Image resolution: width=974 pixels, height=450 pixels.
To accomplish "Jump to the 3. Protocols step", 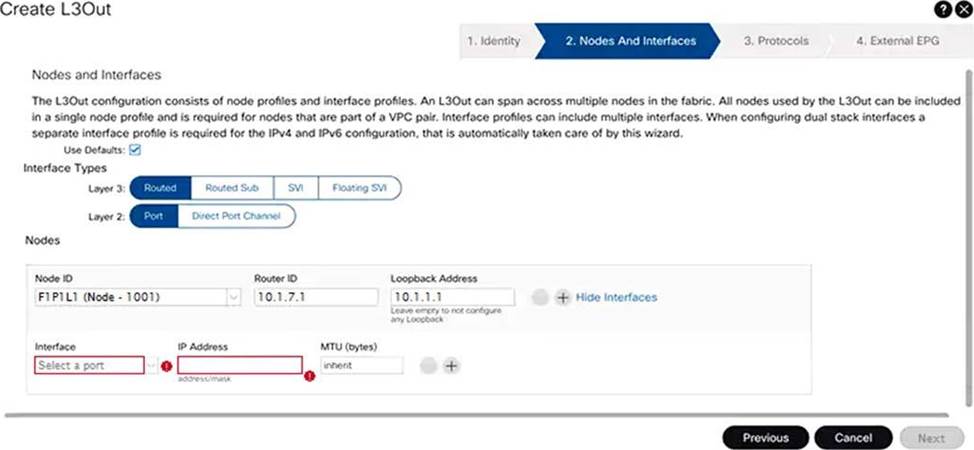I will pos(775,41).
